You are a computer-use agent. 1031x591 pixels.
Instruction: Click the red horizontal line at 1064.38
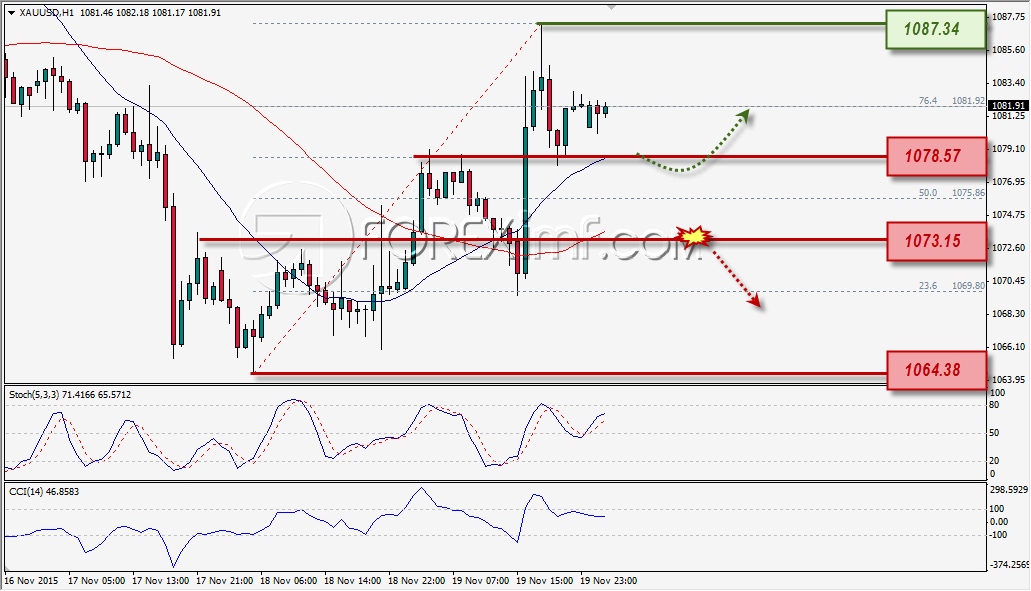coord(569,374)
